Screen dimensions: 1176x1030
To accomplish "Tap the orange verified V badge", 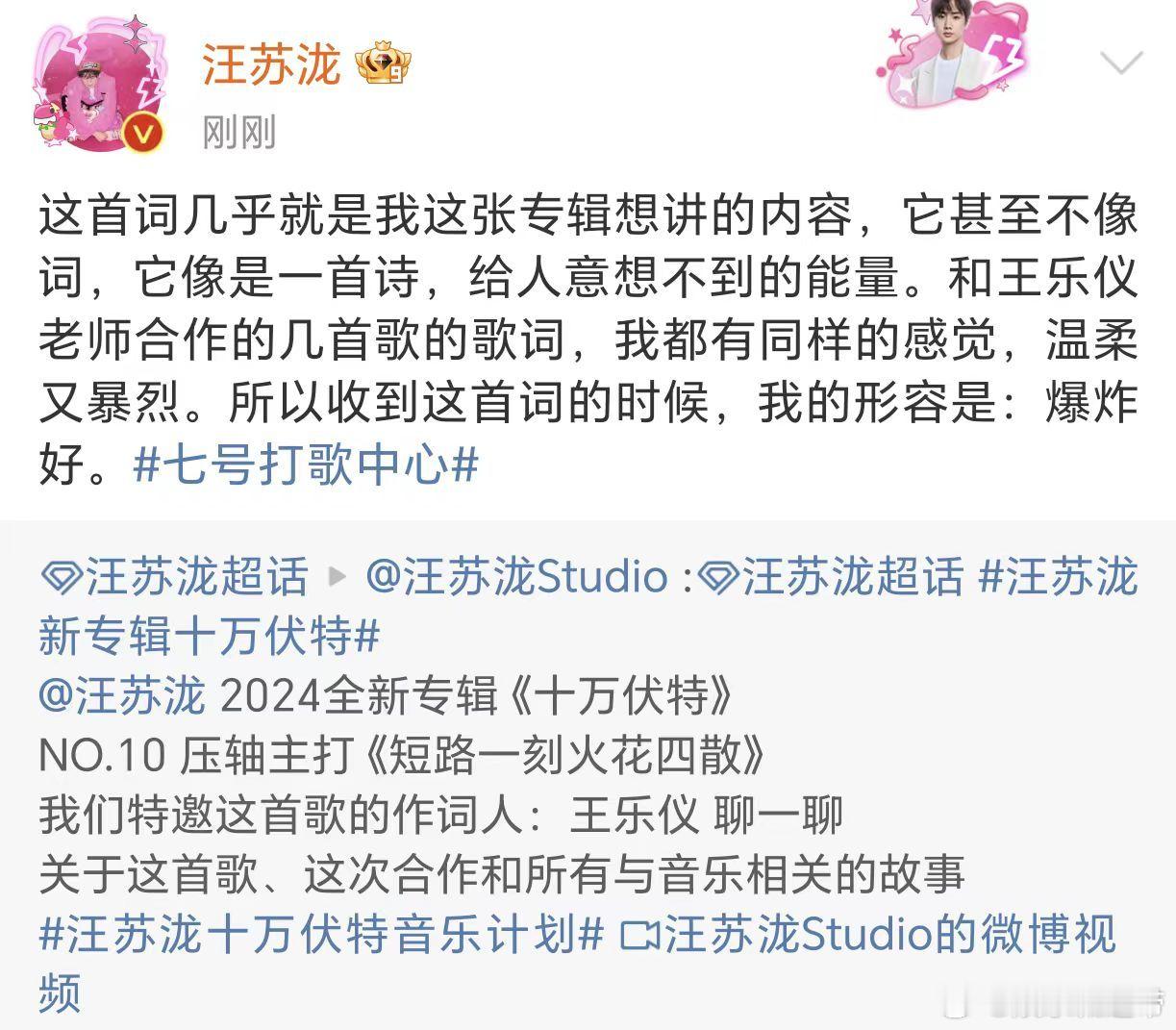I will pos(143,133).
